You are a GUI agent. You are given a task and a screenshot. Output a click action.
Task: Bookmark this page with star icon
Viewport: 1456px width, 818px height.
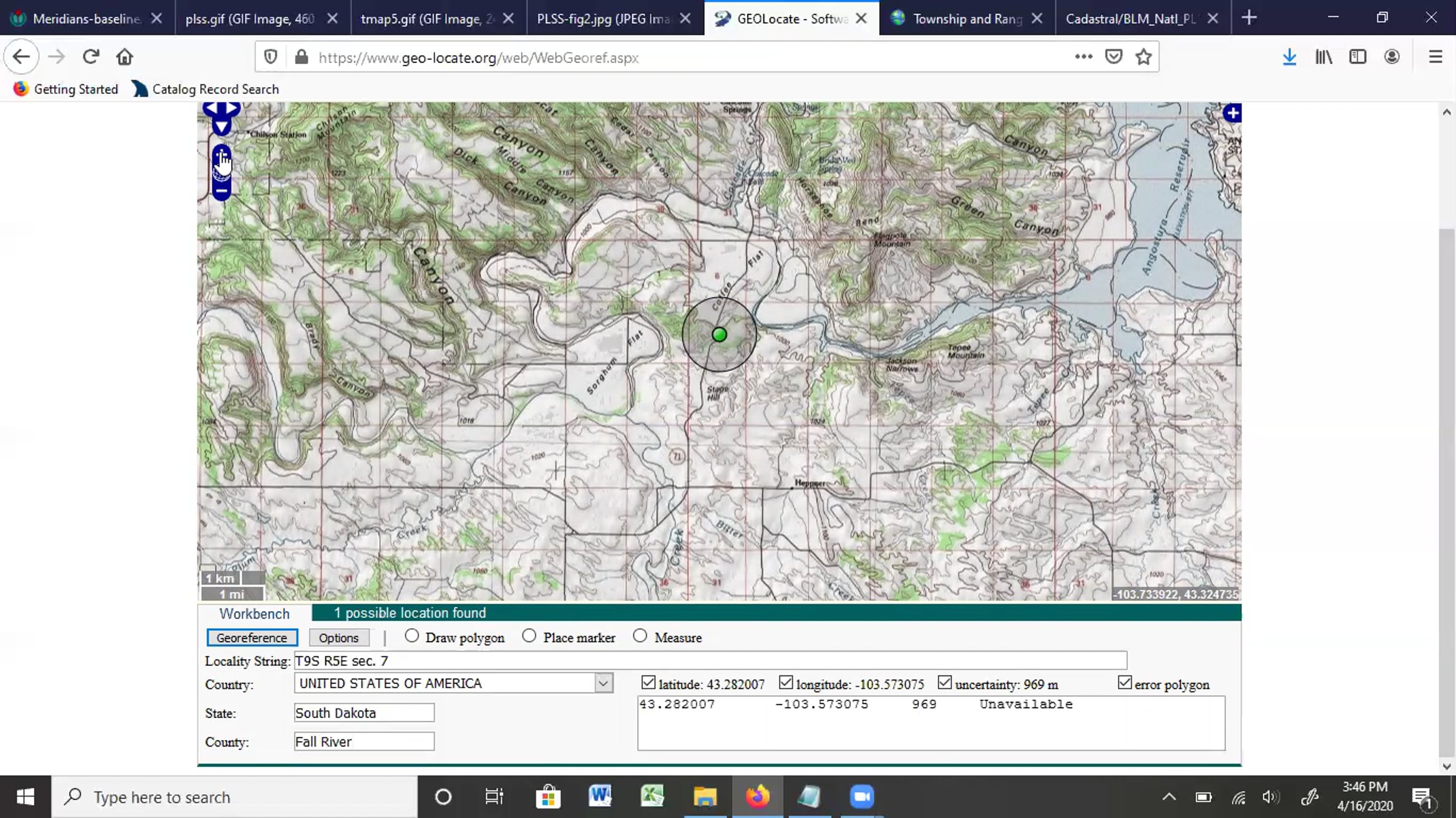click(x=1144, y=57)
